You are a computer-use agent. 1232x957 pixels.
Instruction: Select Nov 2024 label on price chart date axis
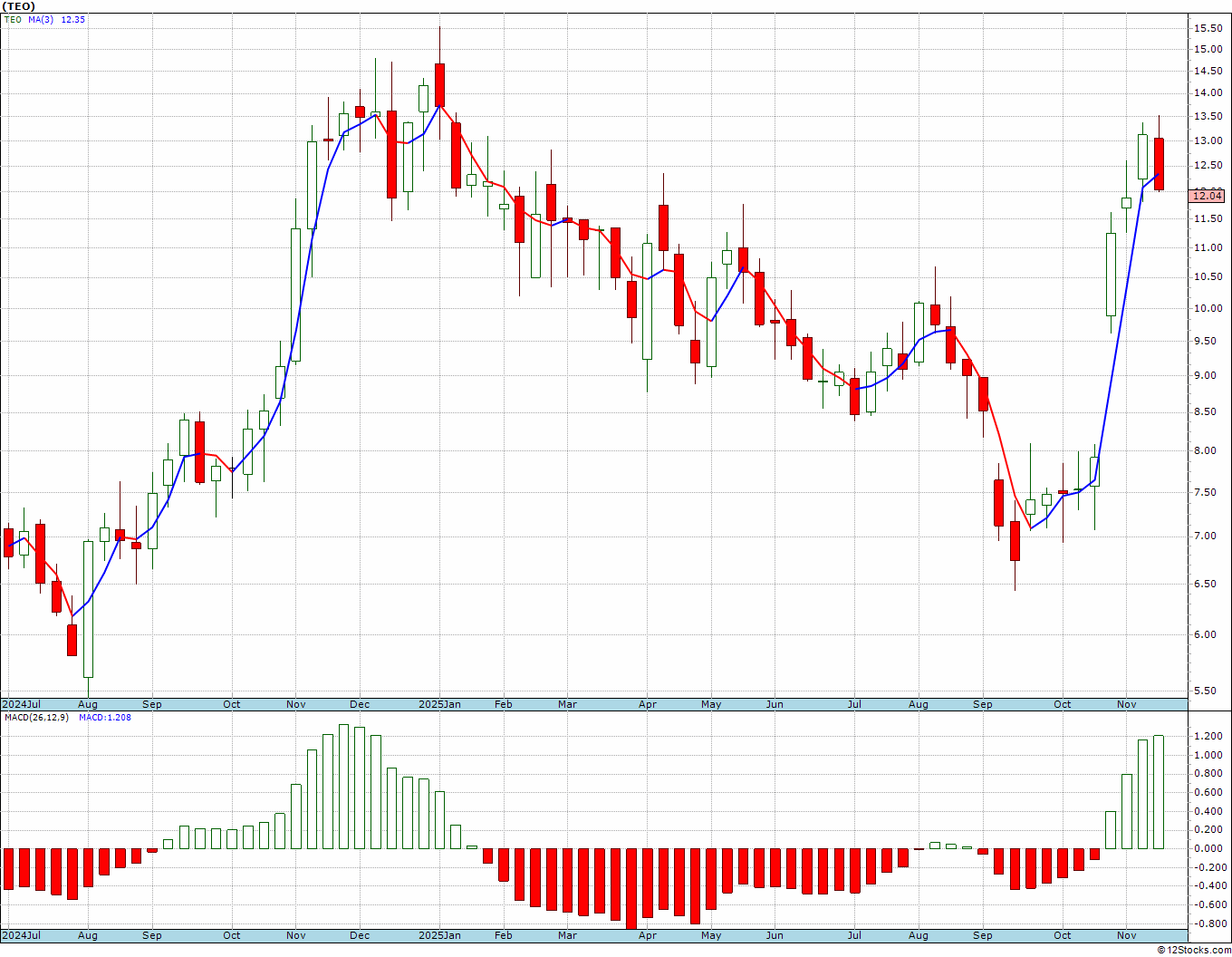pos(296,704)
